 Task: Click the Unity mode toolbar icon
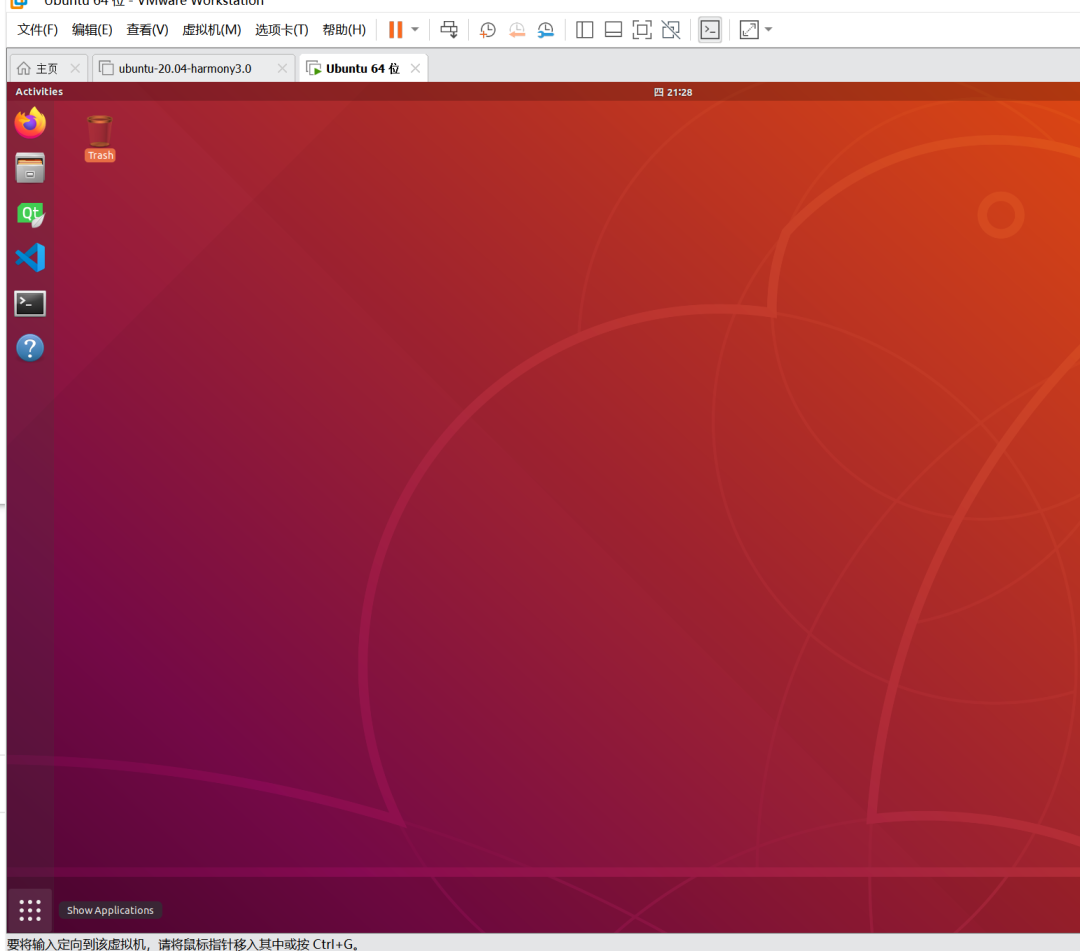(671, 30)
